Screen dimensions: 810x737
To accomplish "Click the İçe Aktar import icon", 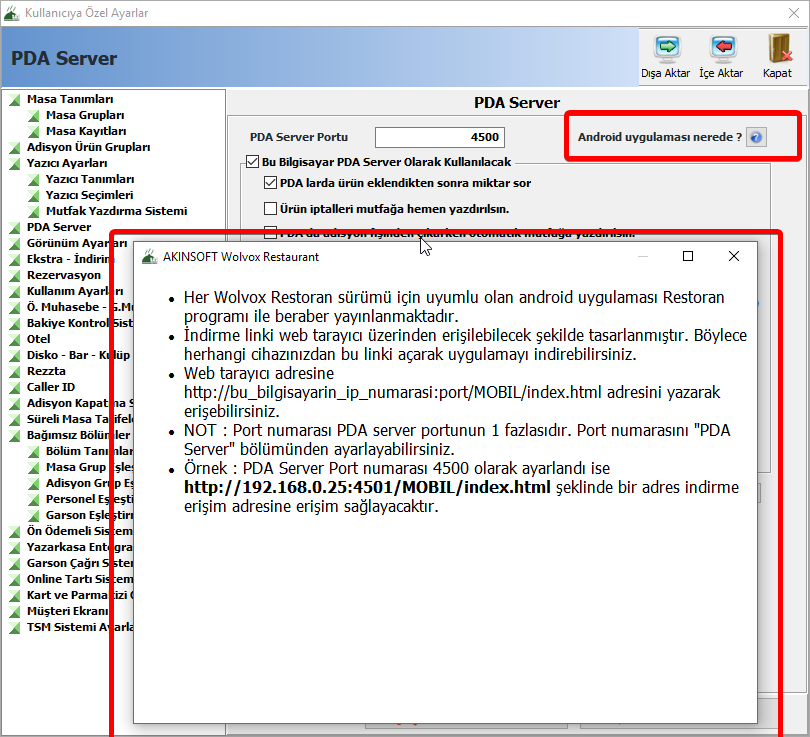I will point(723,49).
